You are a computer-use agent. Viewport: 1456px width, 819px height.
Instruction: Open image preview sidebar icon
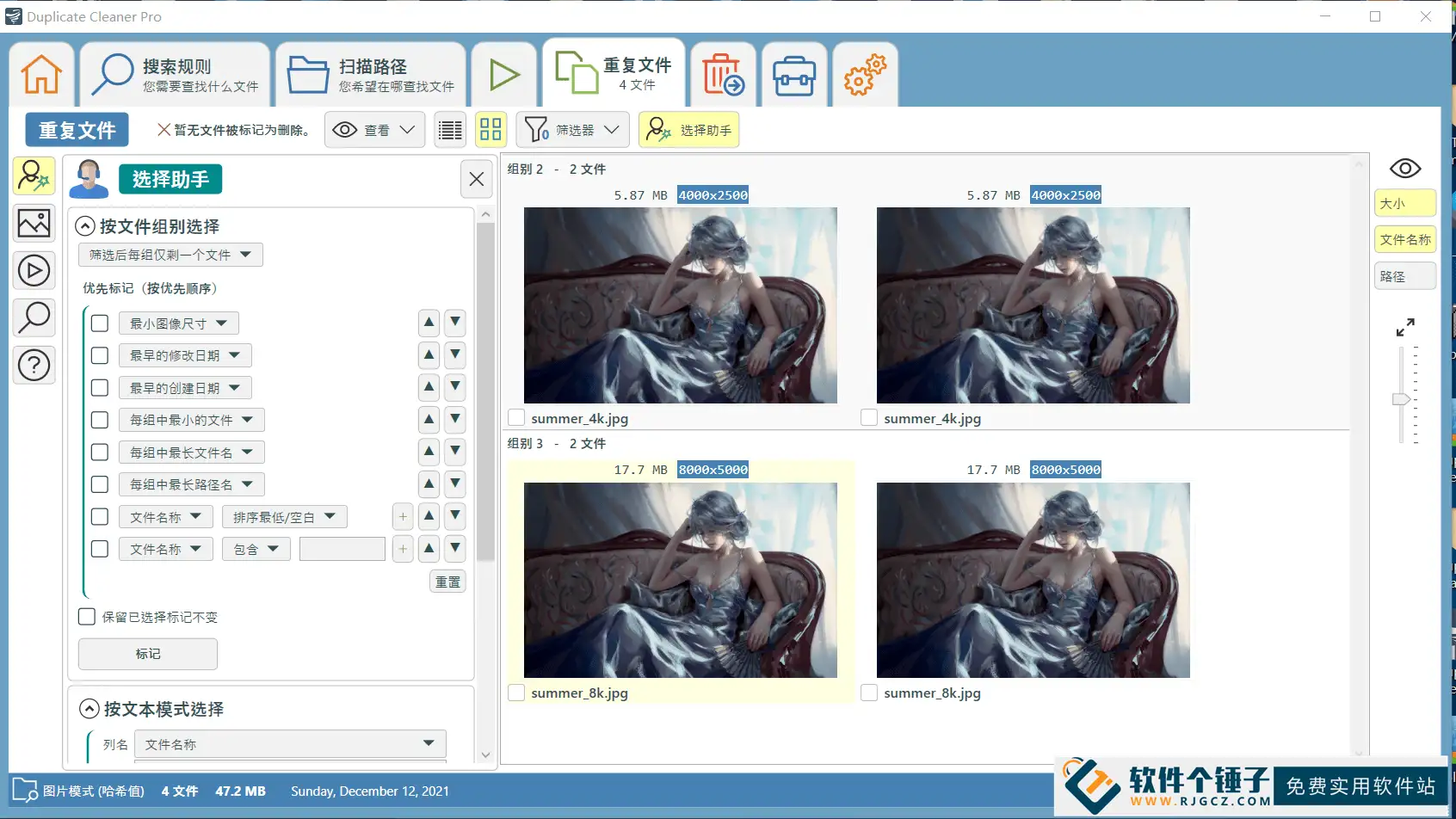pos(34,224)
